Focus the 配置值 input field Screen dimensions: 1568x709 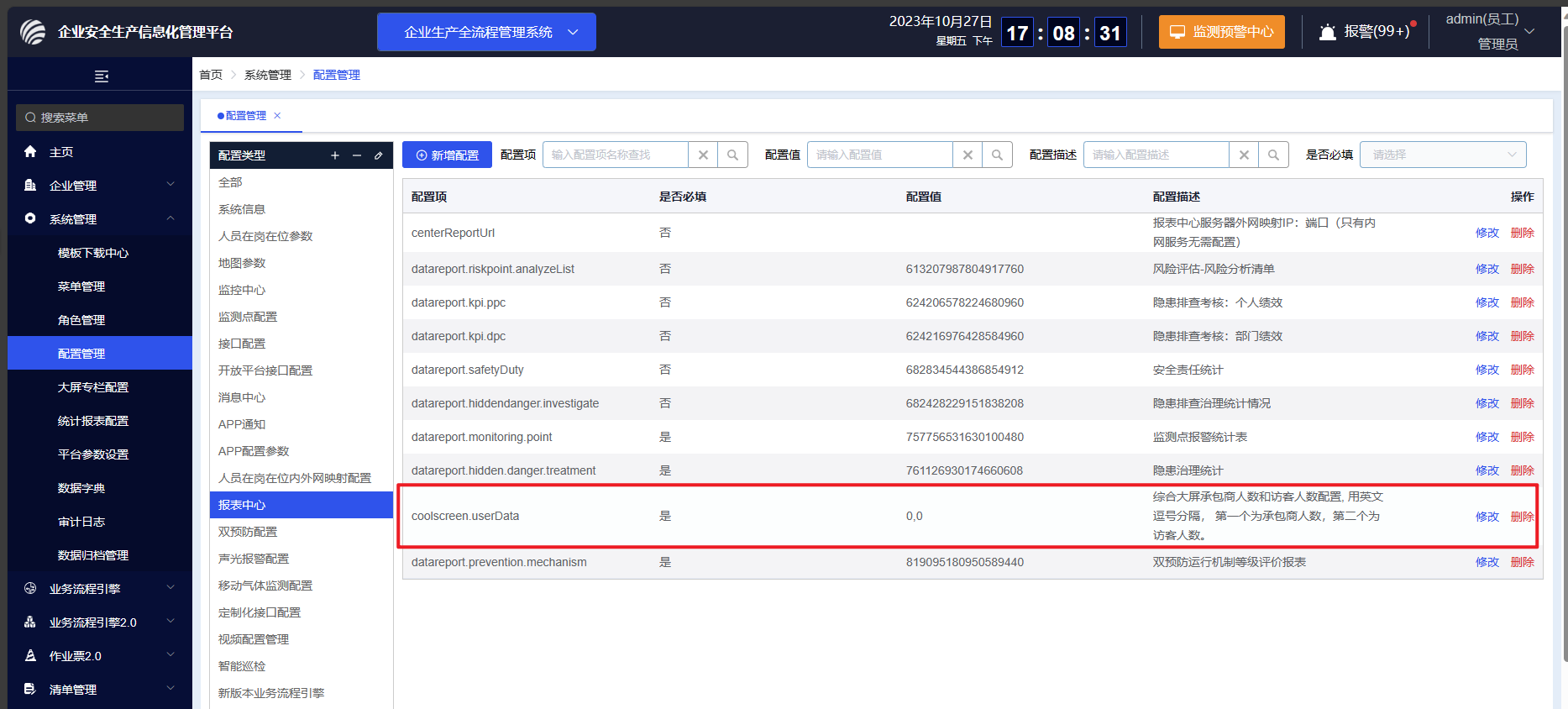point(880,155)
